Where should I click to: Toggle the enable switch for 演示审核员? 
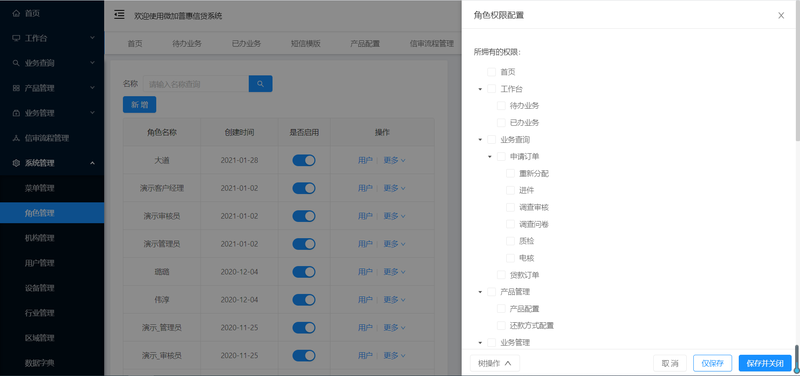(x=304, y=216)
